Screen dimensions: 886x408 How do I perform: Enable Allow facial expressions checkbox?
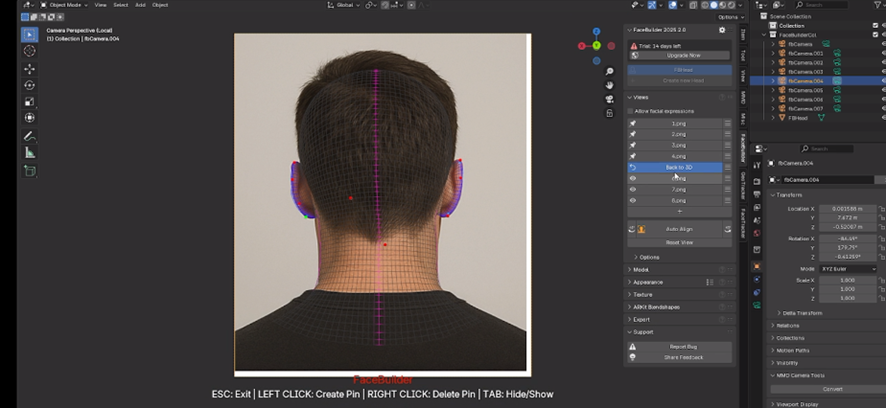click(631, 110)
